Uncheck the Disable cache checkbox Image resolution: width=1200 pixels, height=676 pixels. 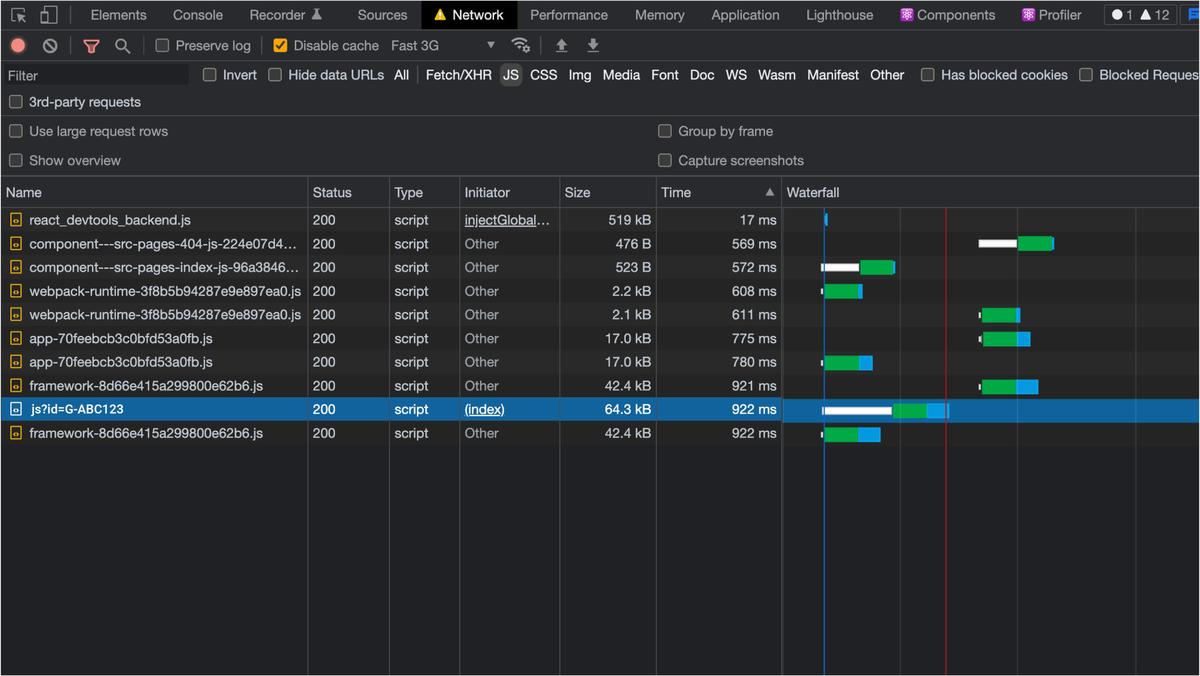coord(280,45)
